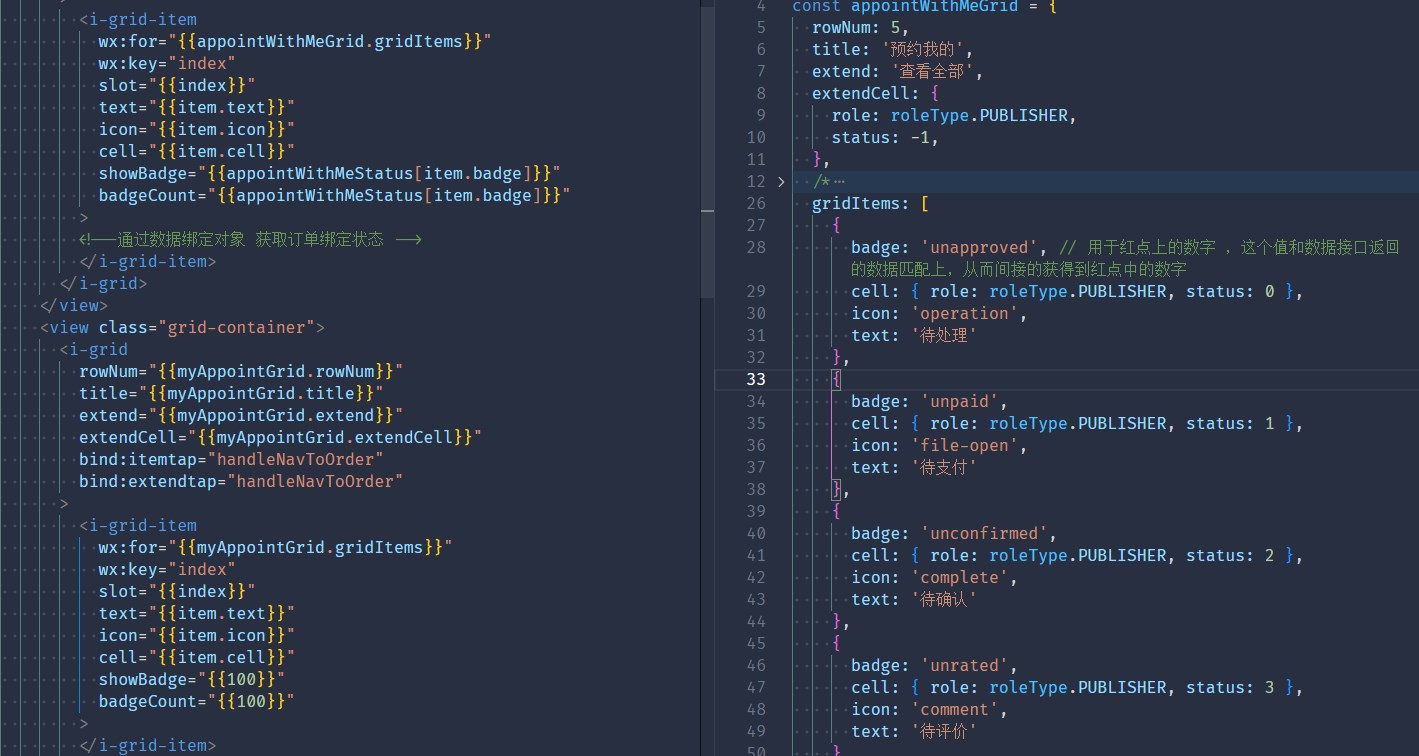Click line number 12 in the gutter
1419x756 pixels.
(756, 181)
